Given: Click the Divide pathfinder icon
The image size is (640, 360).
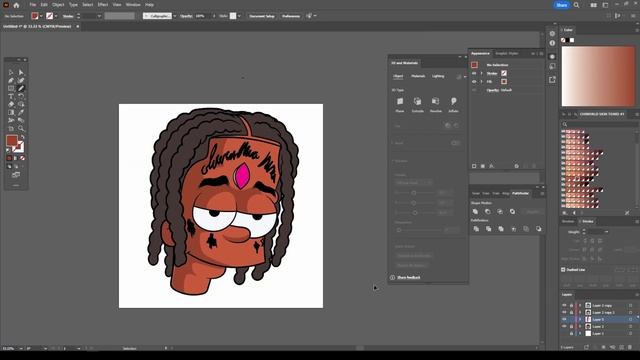Looking at the screenshot, I should coord(476,229).
